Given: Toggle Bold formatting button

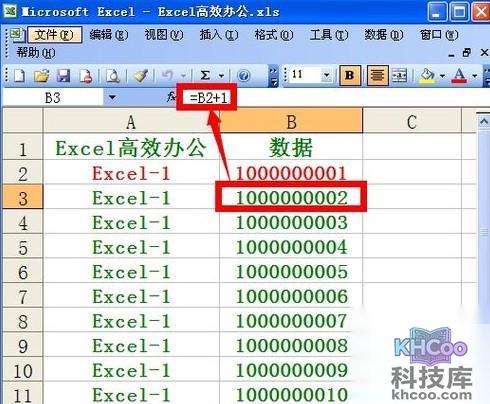Looking at the screenshot, I should click(x=350, y=76).
